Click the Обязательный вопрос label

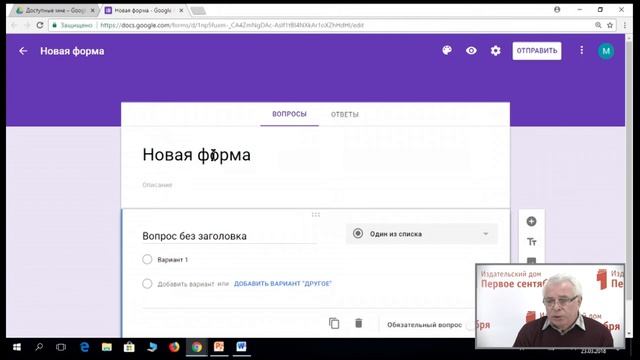[424, 325]
